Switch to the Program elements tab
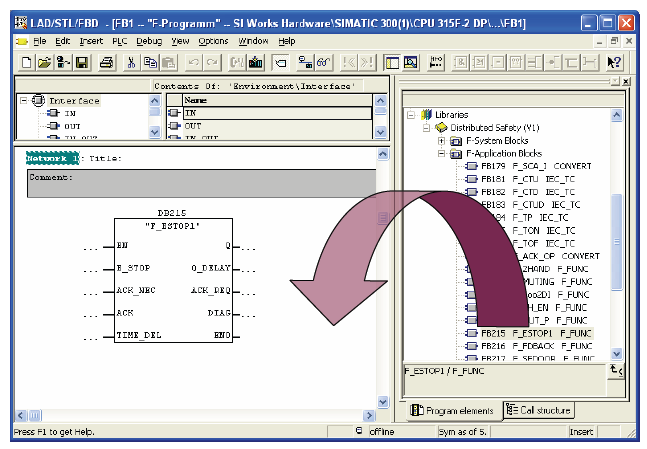This screenshot has height=449, width=647. [452, 411]
